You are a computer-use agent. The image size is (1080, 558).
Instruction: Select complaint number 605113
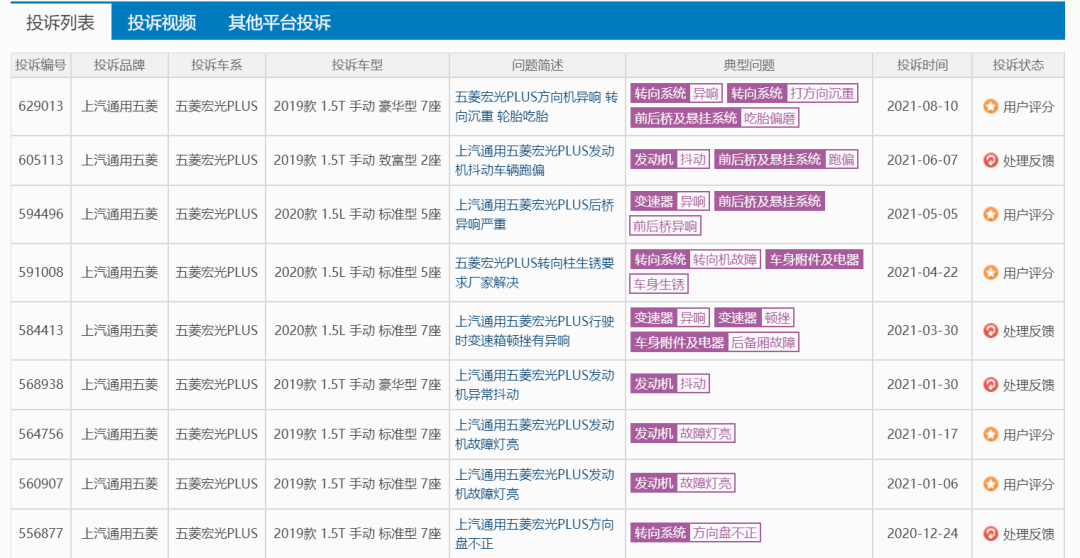point(41,160)
